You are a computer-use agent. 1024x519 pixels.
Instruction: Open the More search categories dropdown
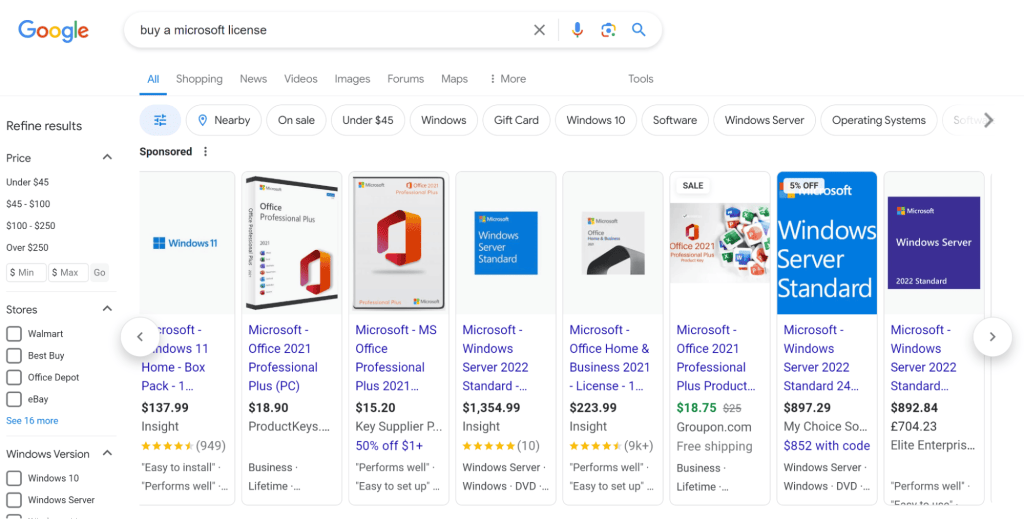(507, 79)
